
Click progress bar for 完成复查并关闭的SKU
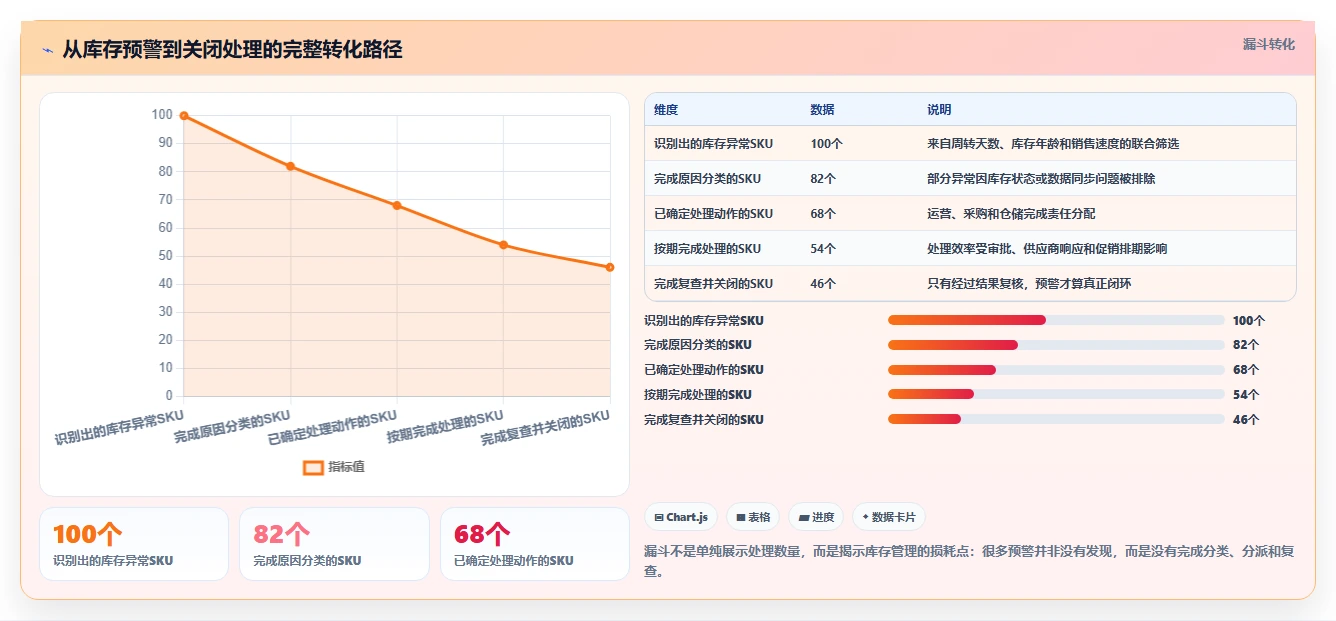tap(1056, 419)
